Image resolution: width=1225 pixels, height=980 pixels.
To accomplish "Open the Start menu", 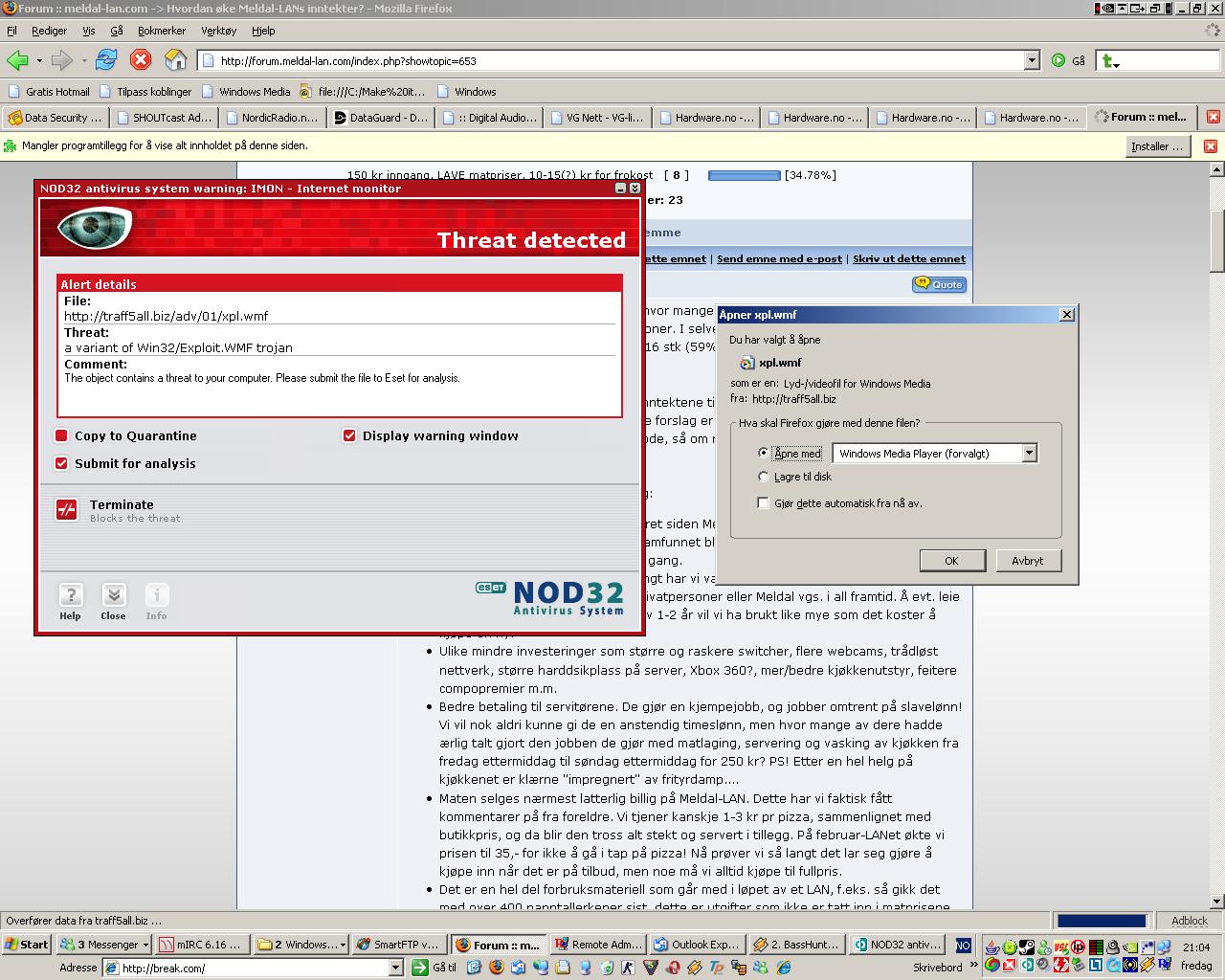I will [27, 945].
